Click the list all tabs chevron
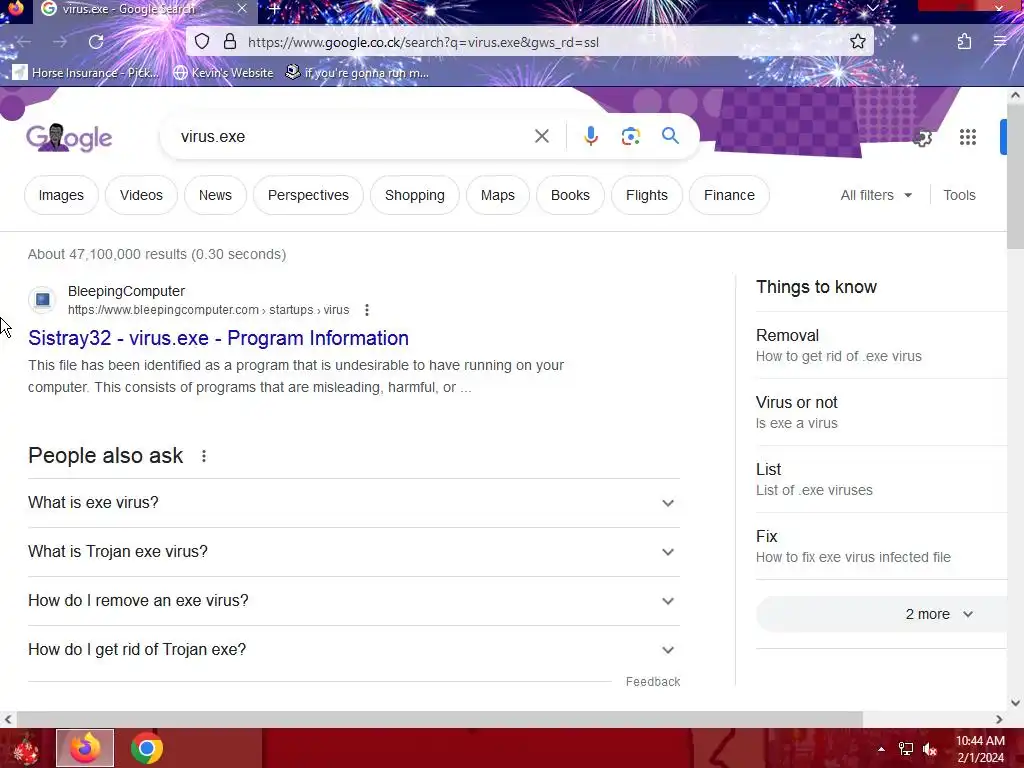The width and height of the screenshot is (1024, 768). 872,8
